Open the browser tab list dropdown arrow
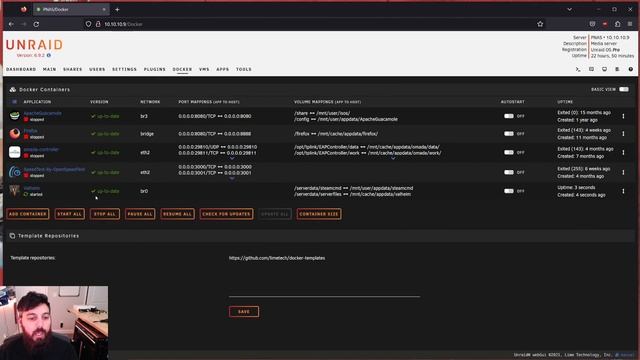640x360 pixels. coord(569,9)
